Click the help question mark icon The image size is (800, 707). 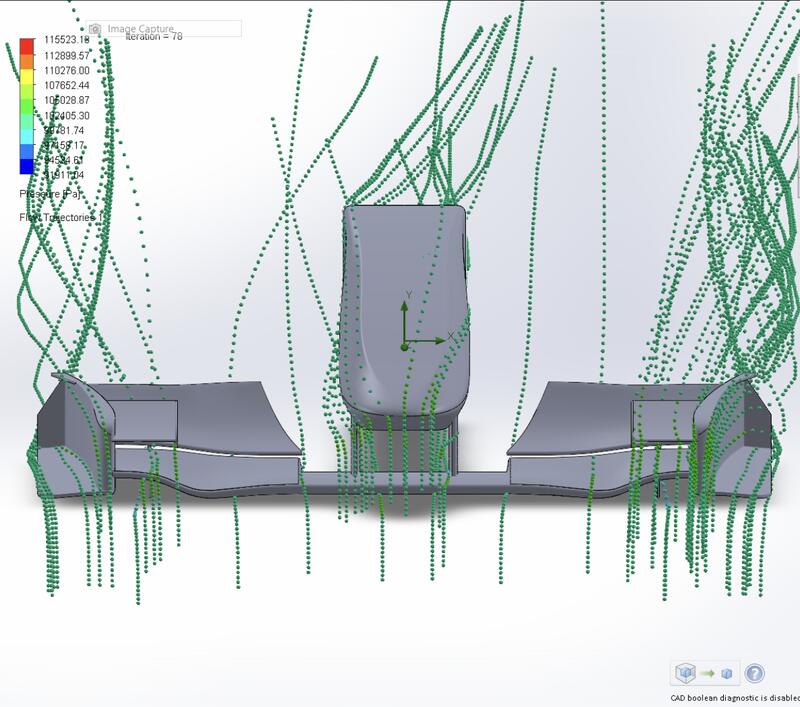[755, 673]
